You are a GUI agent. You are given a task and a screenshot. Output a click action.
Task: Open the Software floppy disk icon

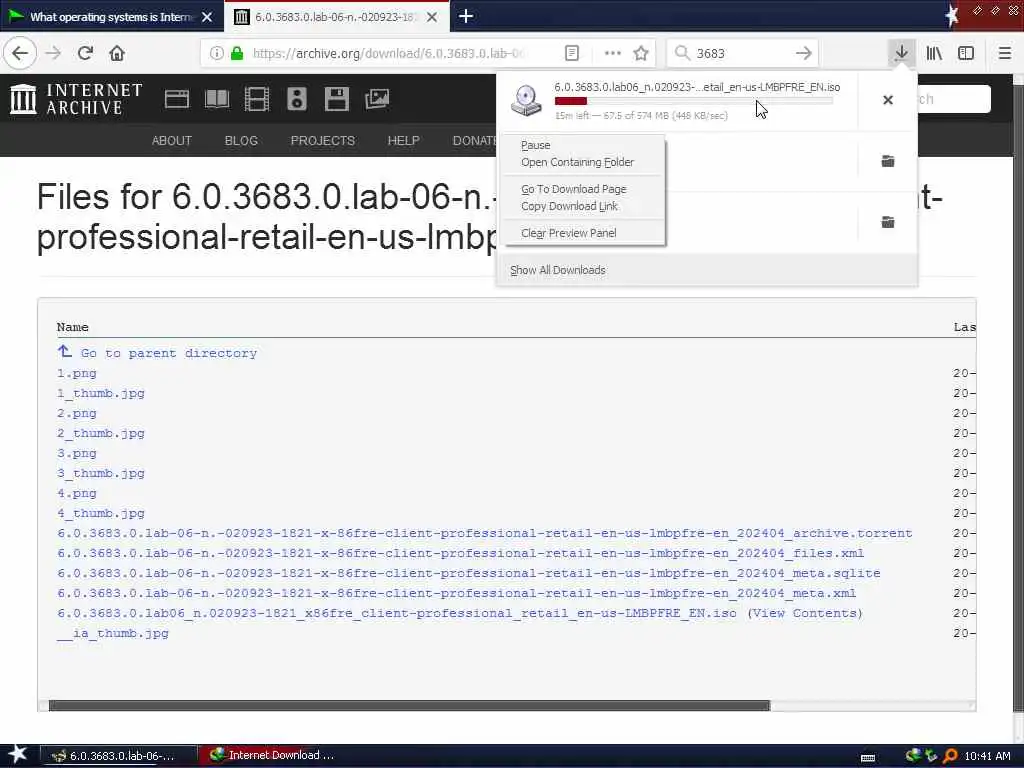(336, 99)
